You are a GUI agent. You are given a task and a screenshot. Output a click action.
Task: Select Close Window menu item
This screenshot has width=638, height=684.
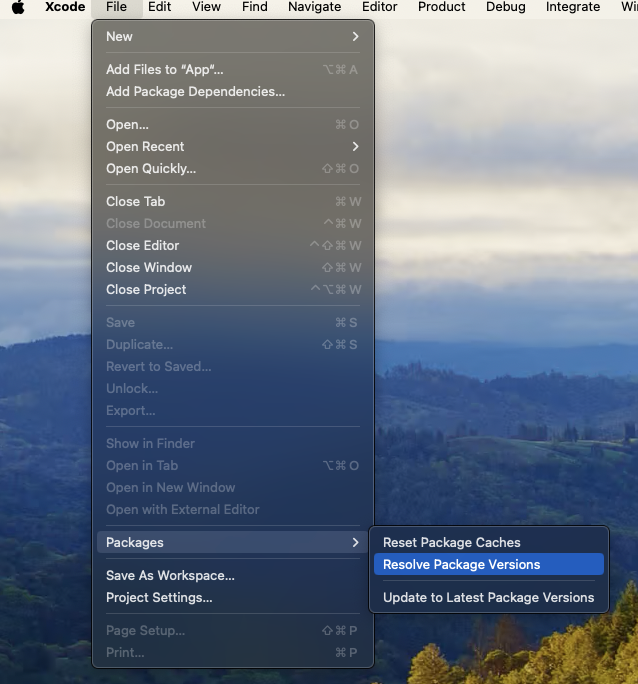149,268
